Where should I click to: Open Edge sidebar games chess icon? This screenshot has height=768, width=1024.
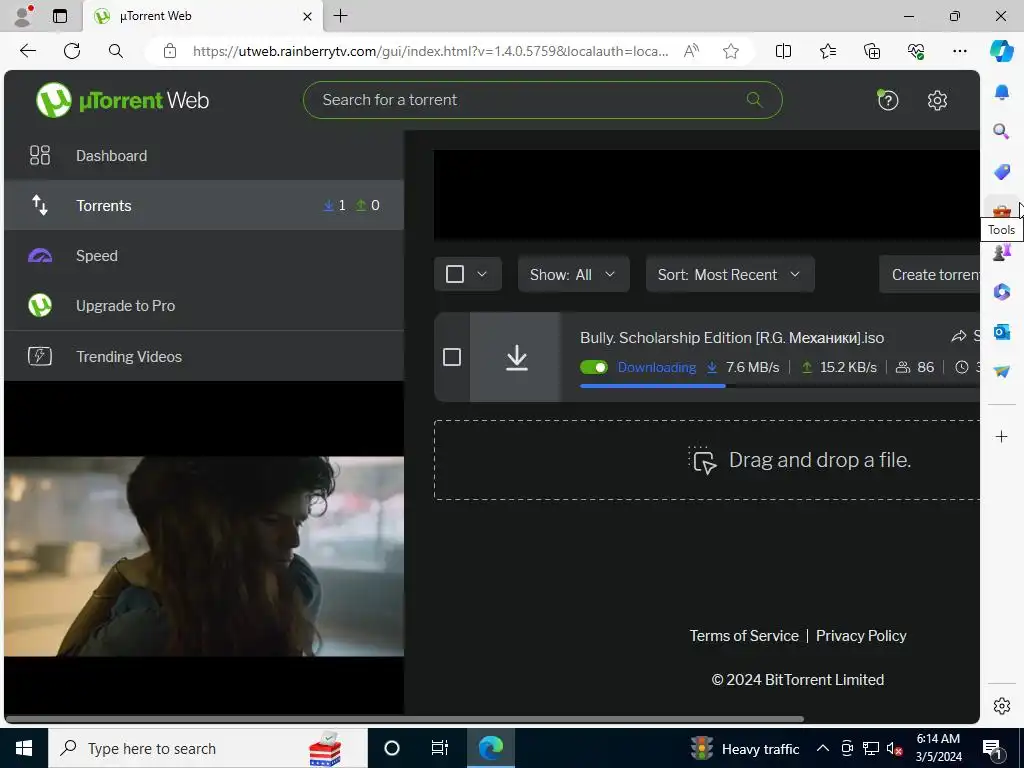click(x=1001, y=251)
